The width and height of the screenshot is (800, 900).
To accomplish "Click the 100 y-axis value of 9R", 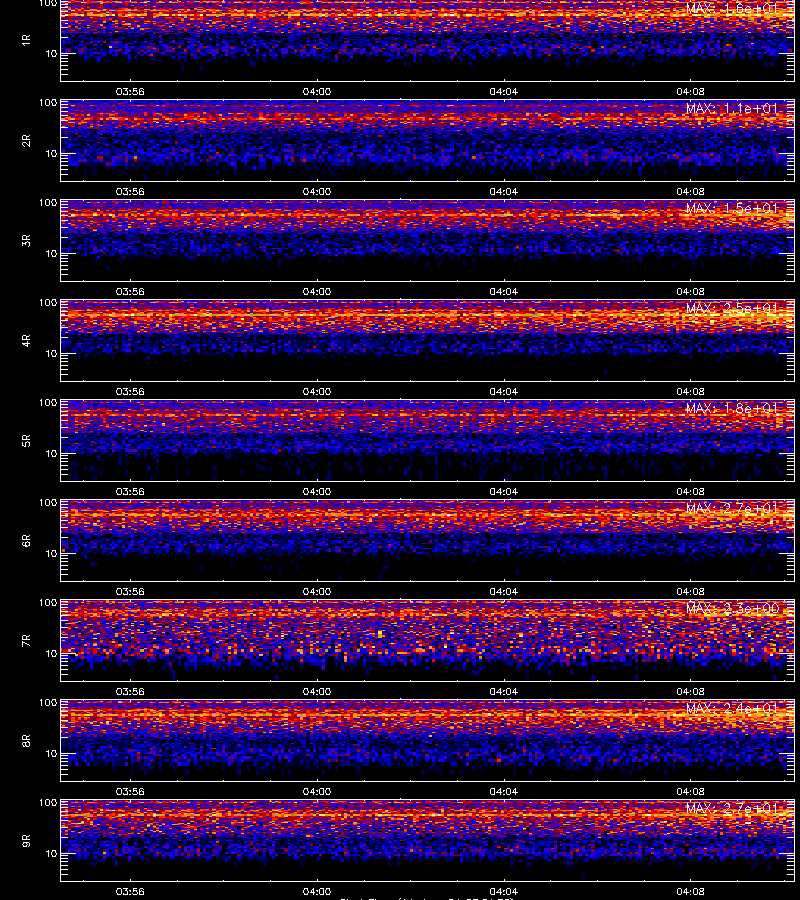I will tap(48, 802).
